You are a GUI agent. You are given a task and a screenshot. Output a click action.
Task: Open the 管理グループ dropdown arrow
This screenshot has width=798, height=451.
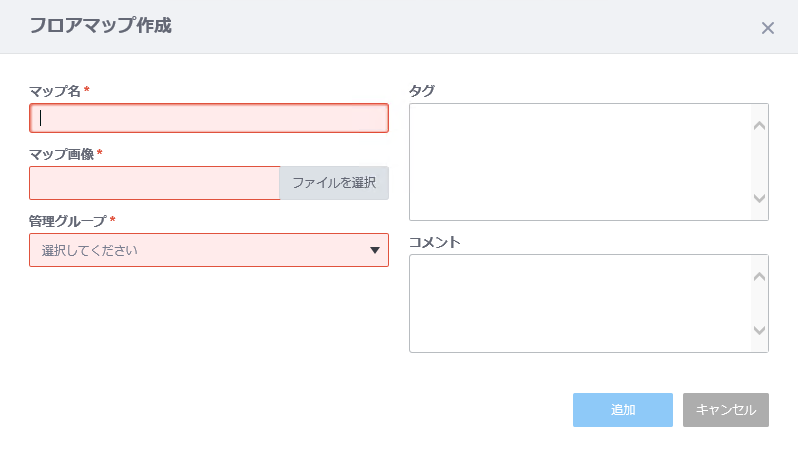(375, 250)
